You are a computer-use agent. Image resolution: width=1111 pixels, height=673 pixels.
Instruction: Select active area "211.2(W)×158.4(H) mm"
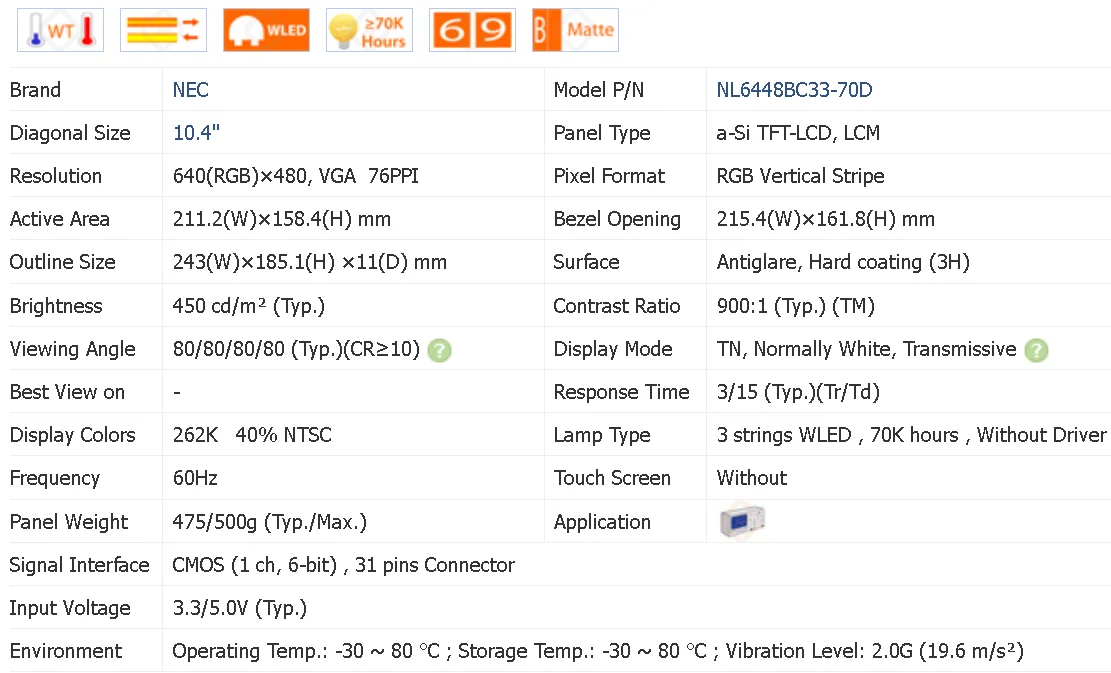tap(281, 220)
